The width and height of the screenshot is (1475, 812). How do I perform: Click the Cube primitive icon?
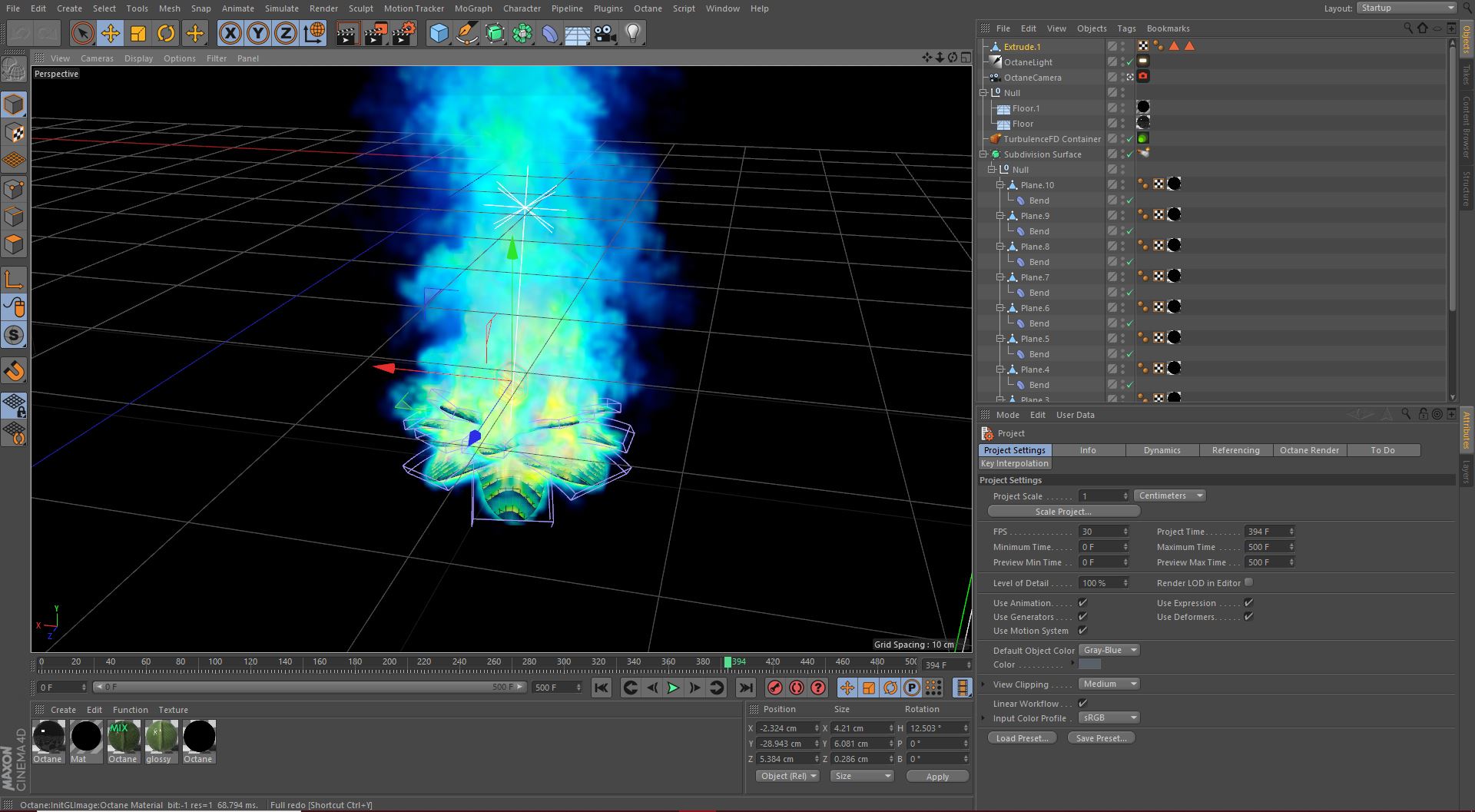pos(439,33)
